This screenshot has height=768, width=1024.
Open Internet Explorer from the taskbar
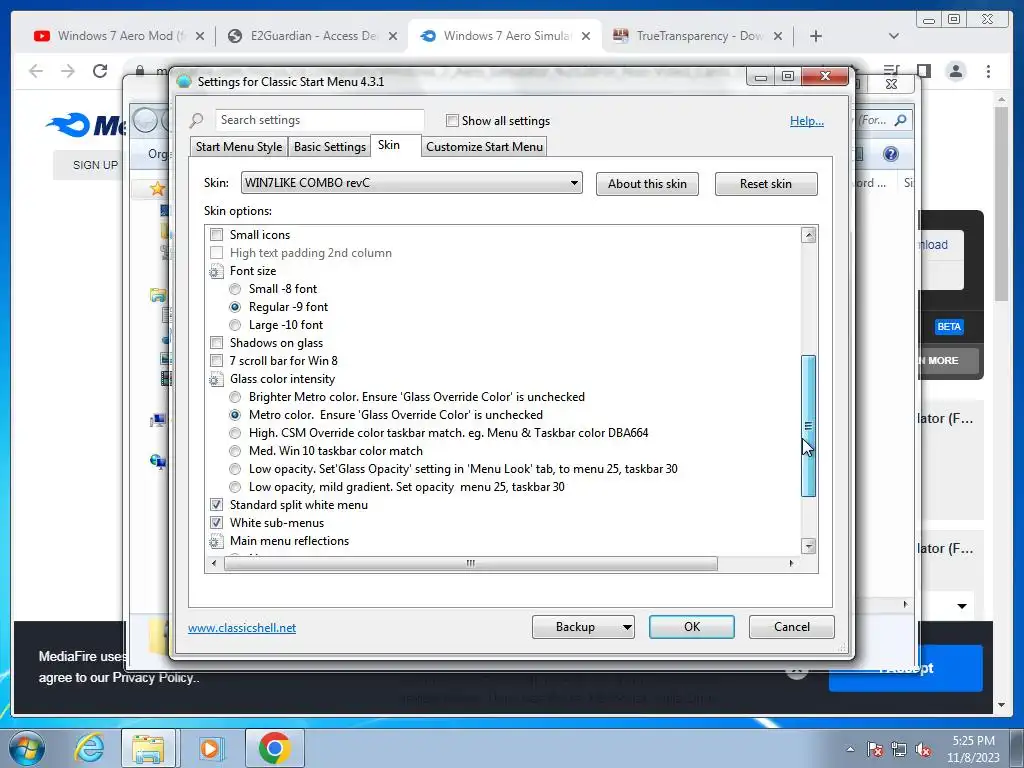pyautogui.click(x=89, y=748)
